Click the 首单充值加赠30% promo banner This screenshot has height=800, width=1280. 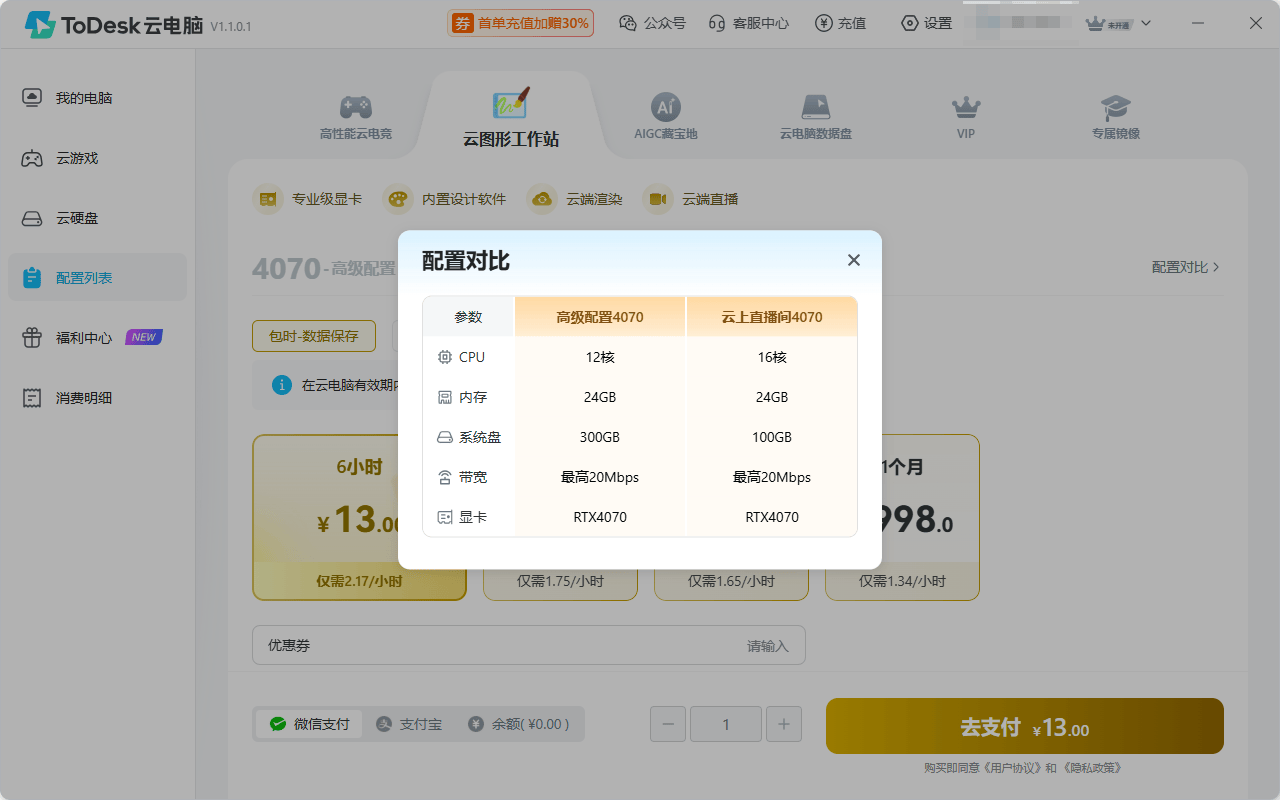pyautogui.click(x=520, y=23)
